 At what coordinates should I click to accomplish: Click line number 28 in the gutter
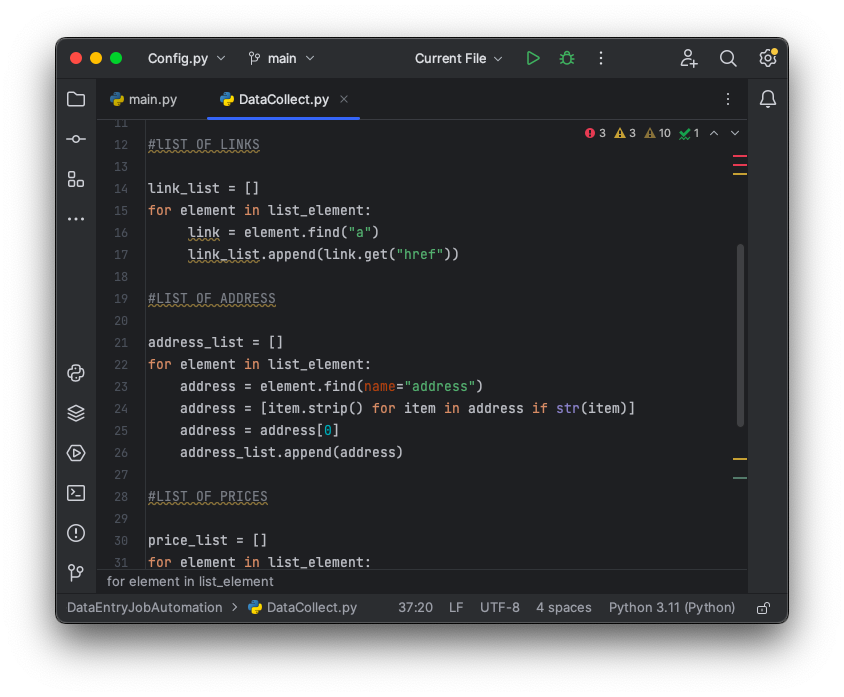click(121, 497)
